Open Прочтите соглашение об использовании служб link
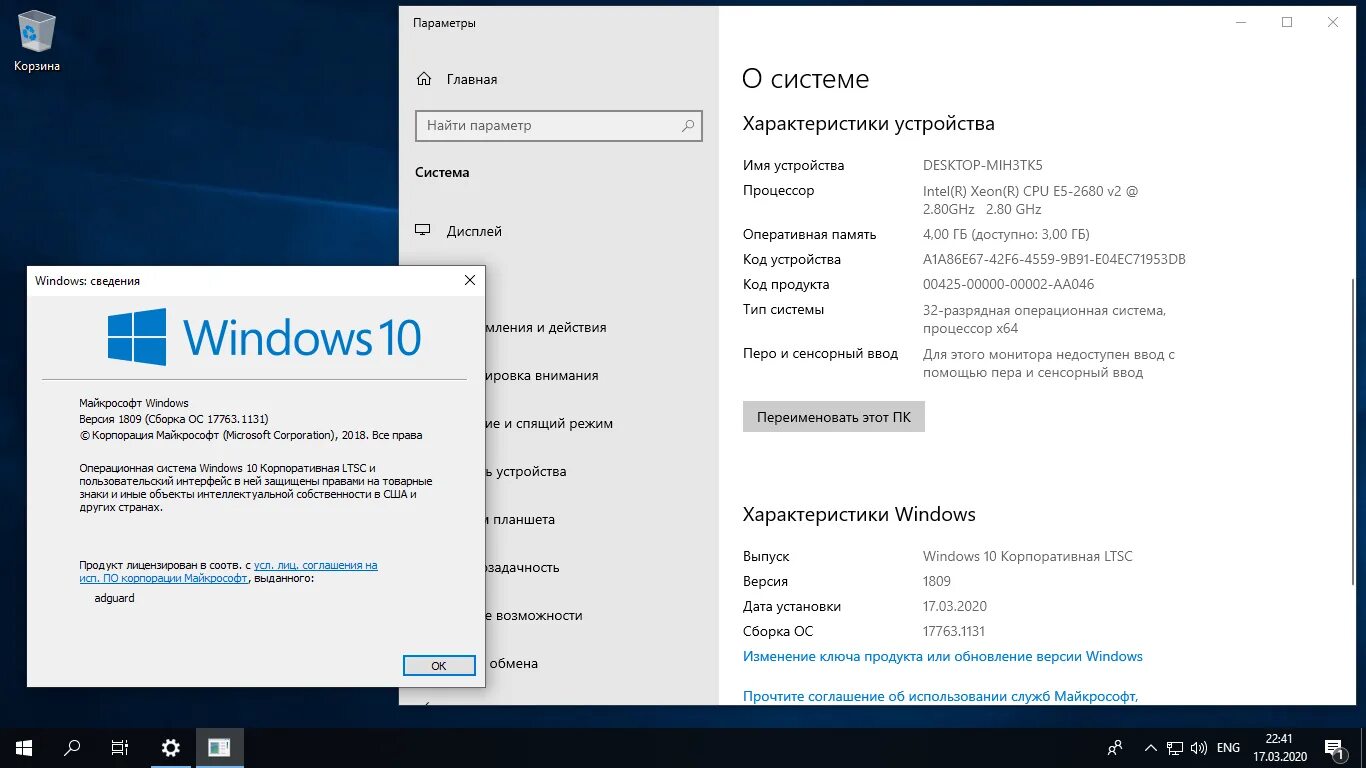The width and height of the screenshot is (1366, 768). pyautogui.click(x=941, y=697)
